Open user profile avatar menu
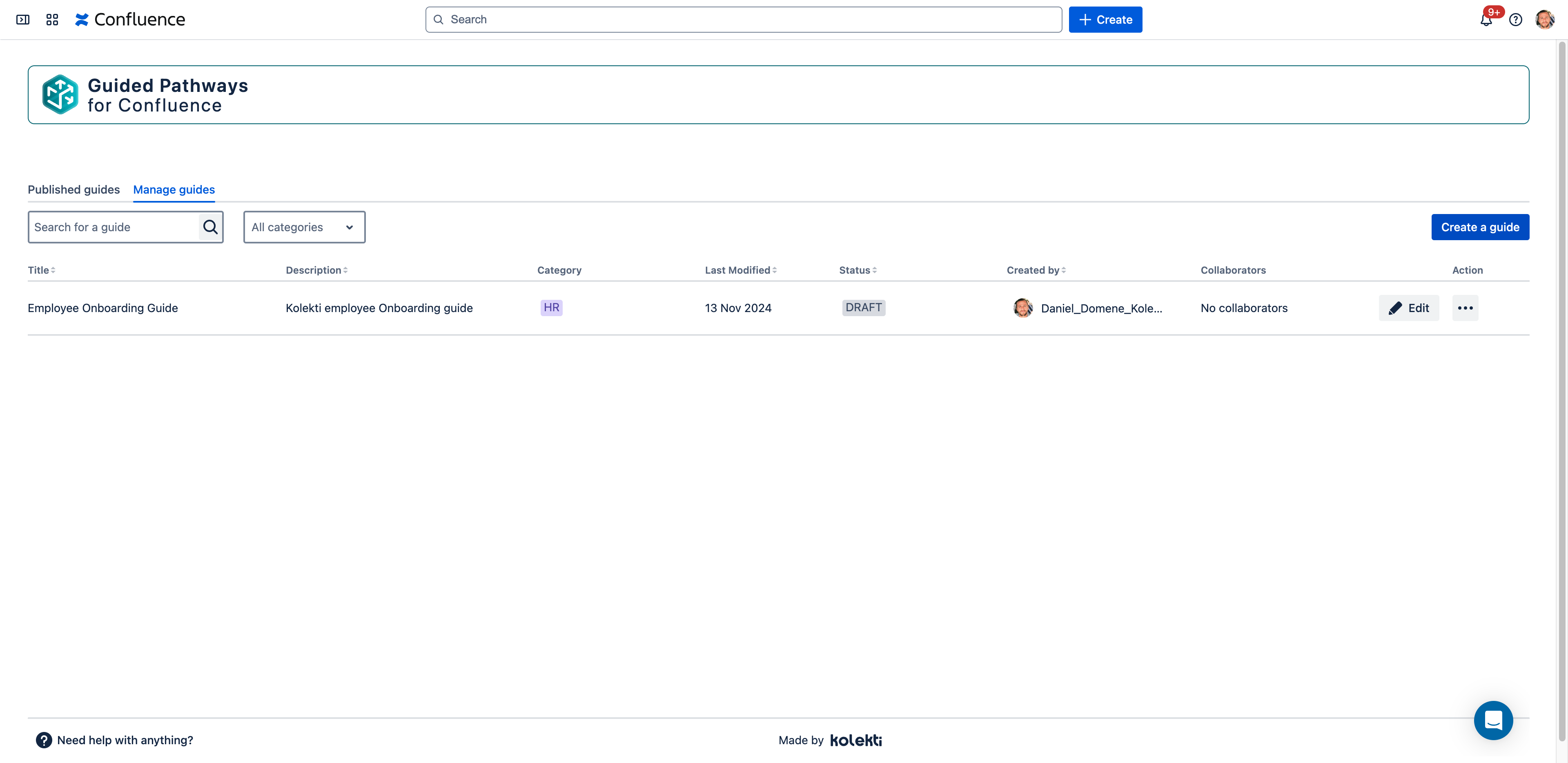This screenshot has width=1568, height=763. point(1545,20)
